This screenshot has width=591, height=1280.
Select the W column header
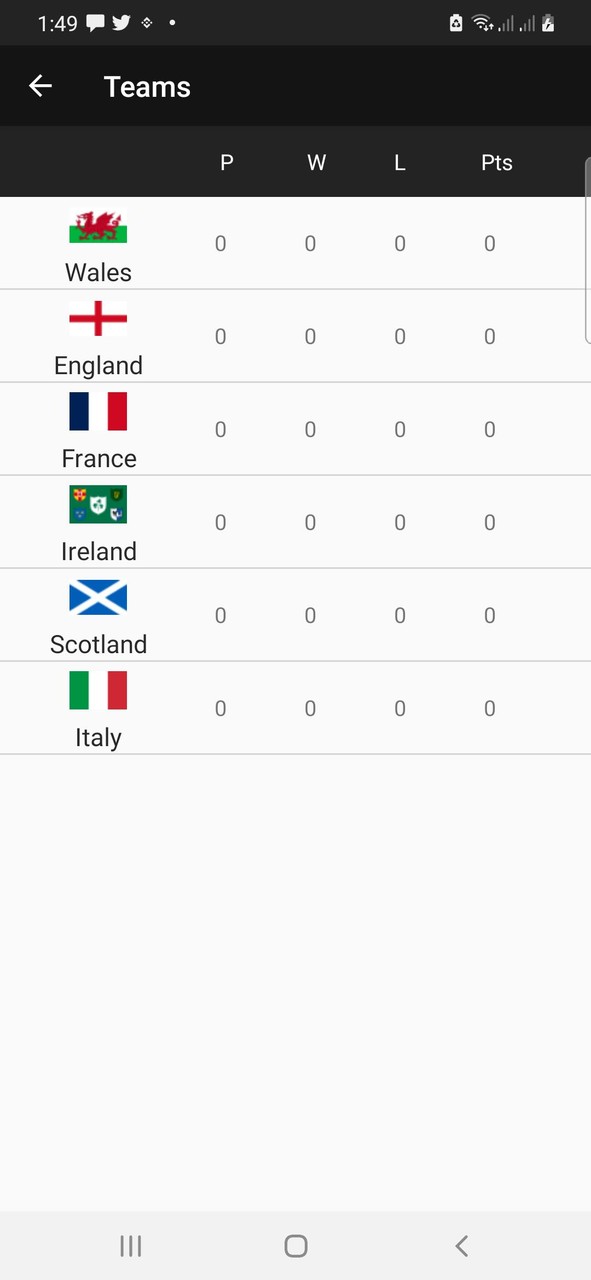point(316,162)
